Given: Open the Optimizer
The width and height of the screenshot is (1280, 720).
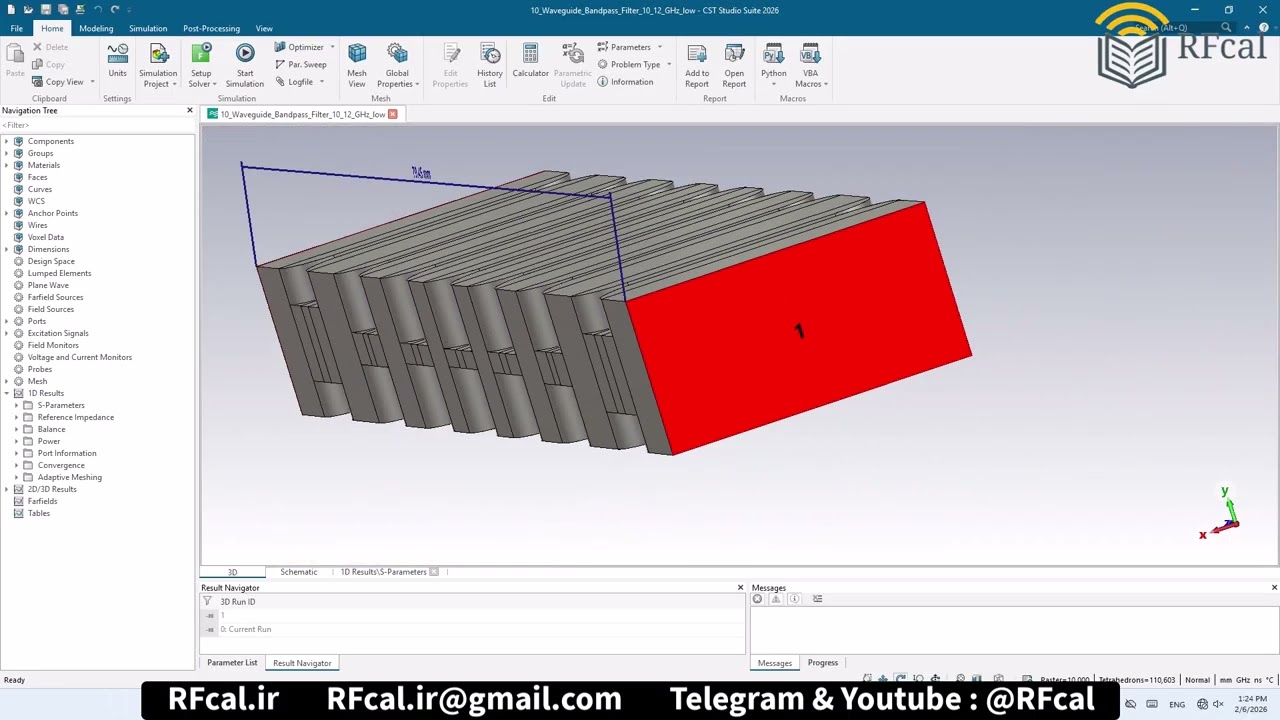Looking at the screenshot, I should [x=299, y=47].
